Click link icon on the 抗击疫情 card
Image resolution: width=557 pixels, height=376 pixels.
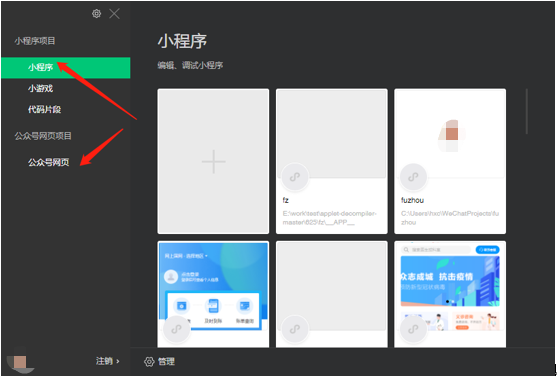pyautogui.click(x=413, y=329)
